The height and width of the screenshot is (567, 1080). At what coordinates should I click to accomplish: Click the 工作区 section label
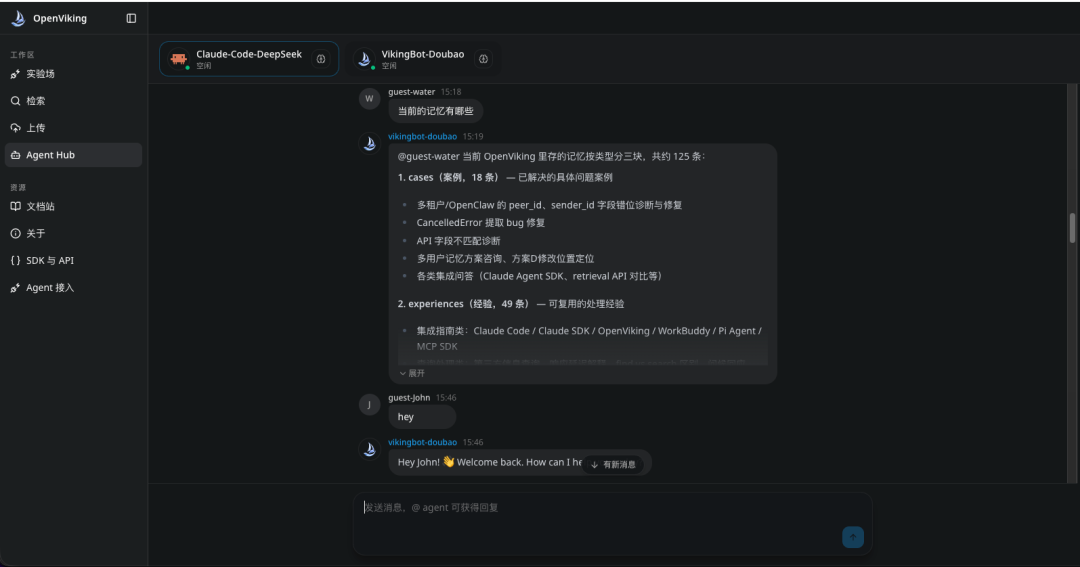click(x=22, y=54)
